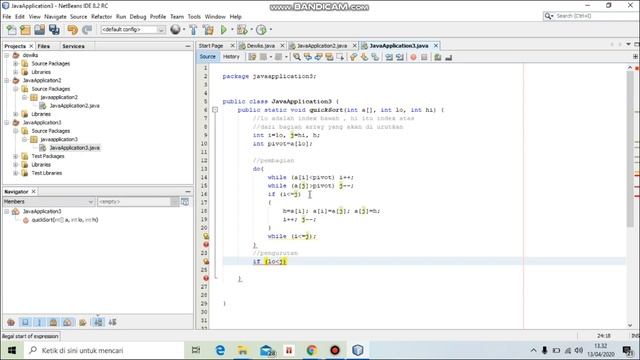Click the Shift Line Right icon
The height and width of the screenshot is (360, 640).
click(x=400, y=57)
